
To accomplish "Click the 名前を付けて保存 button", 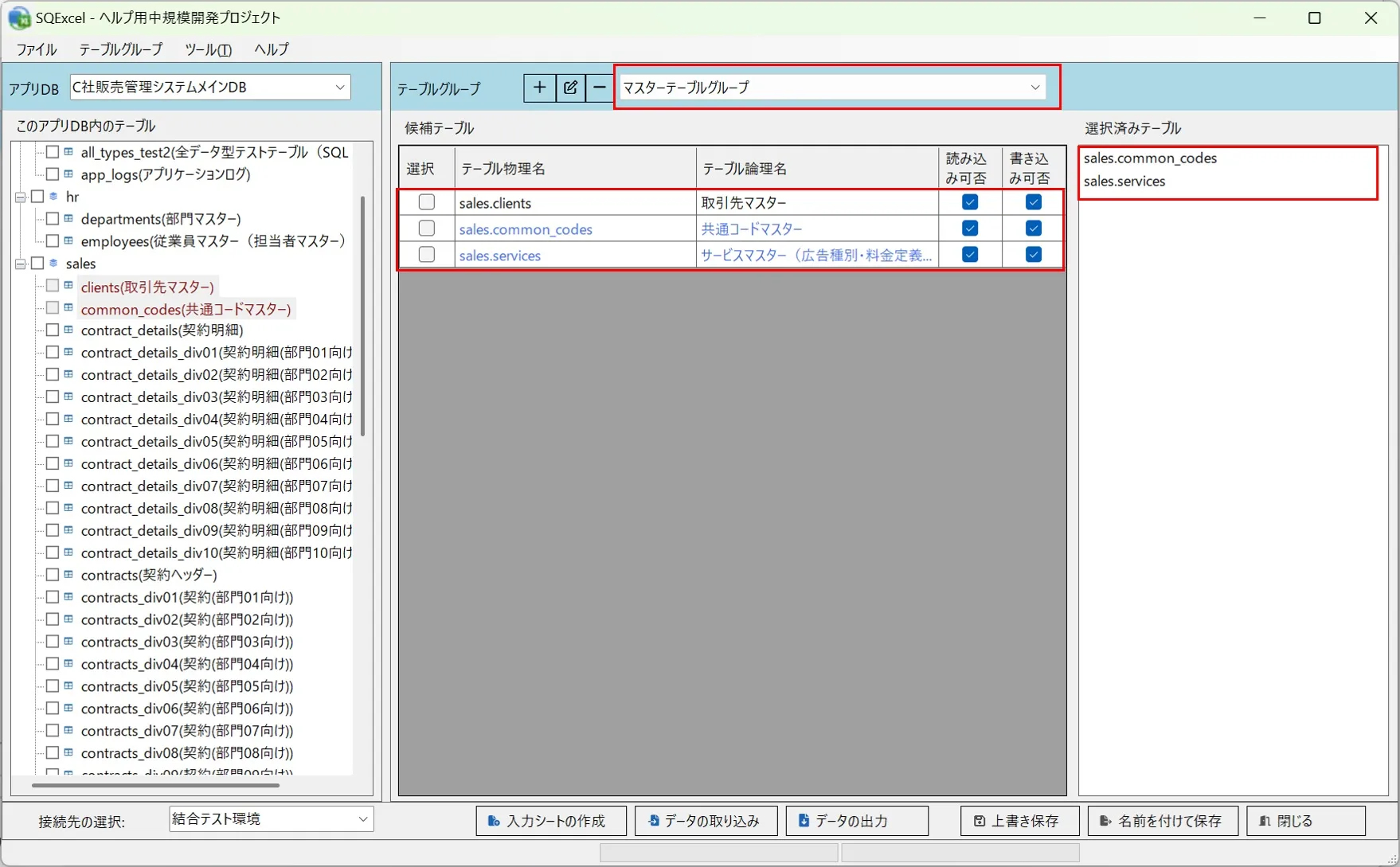I will coord(1163,821).
